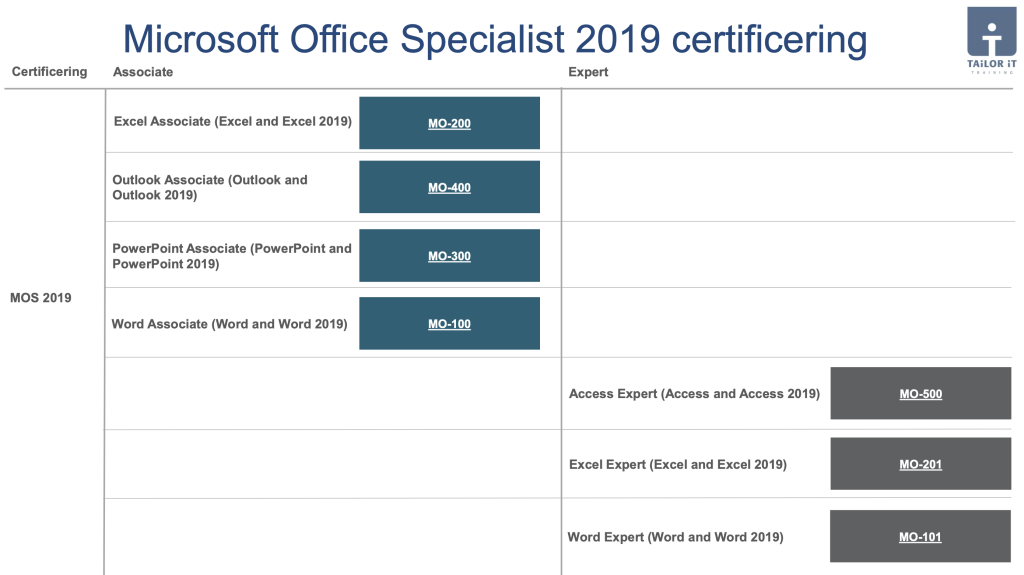The height and width of the screenshot is (575, 1024).
Task: Click the Word Expert certification label
Action: tap(675, 537)
